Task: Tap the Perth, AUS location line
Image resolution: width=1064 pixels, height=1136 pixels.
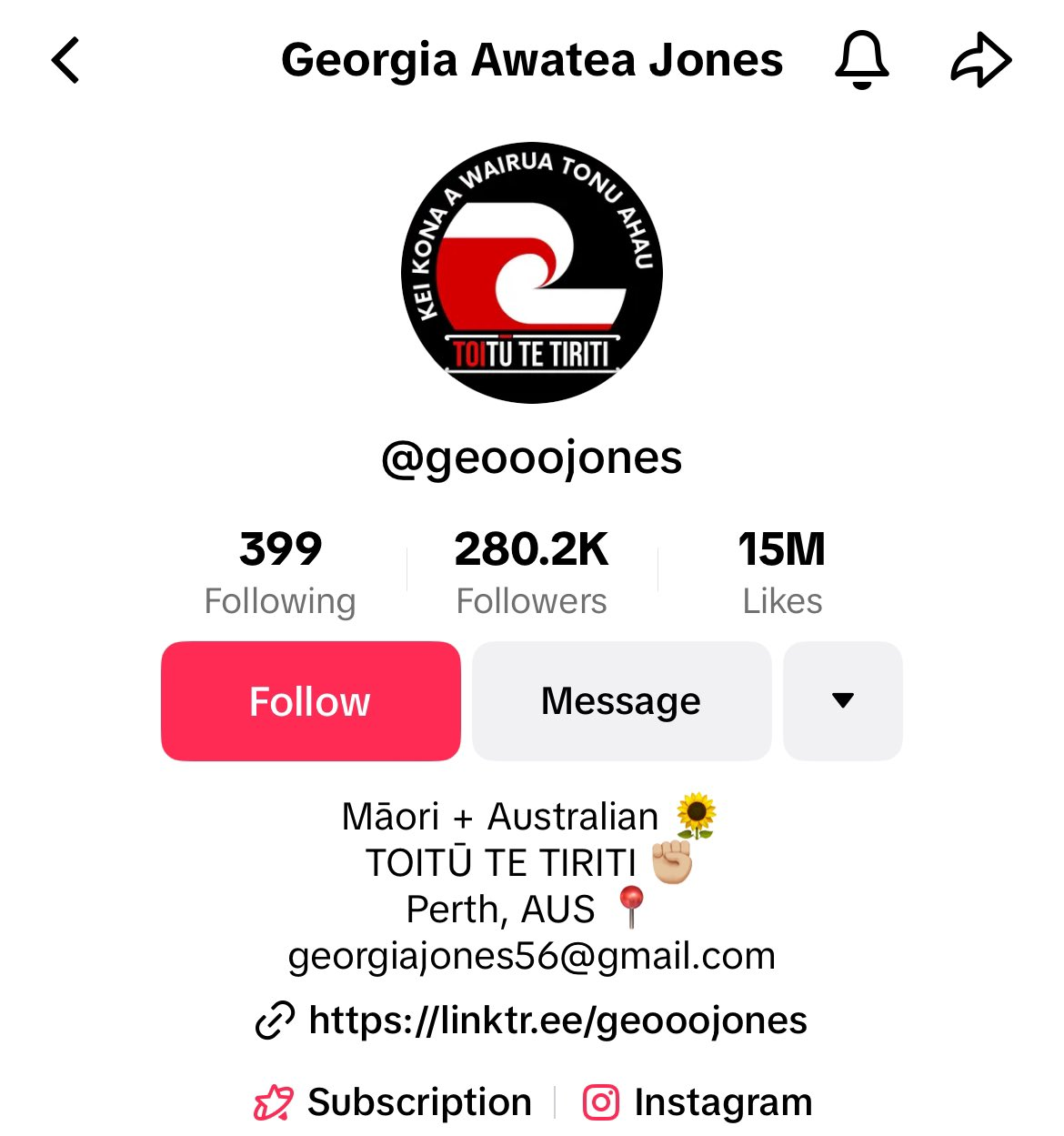Action: pyautogui.click(x=527, y=909)
